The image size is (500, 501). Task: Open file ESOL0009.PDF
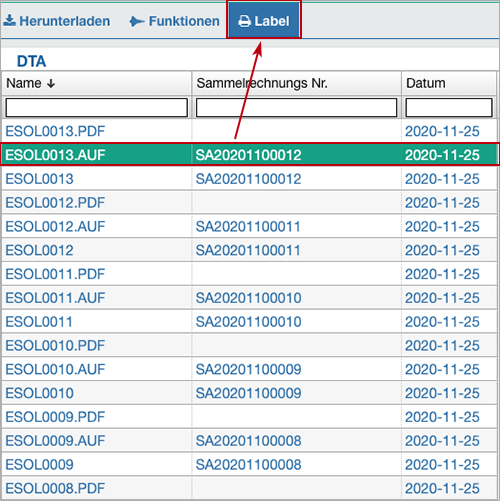point(55,417)
